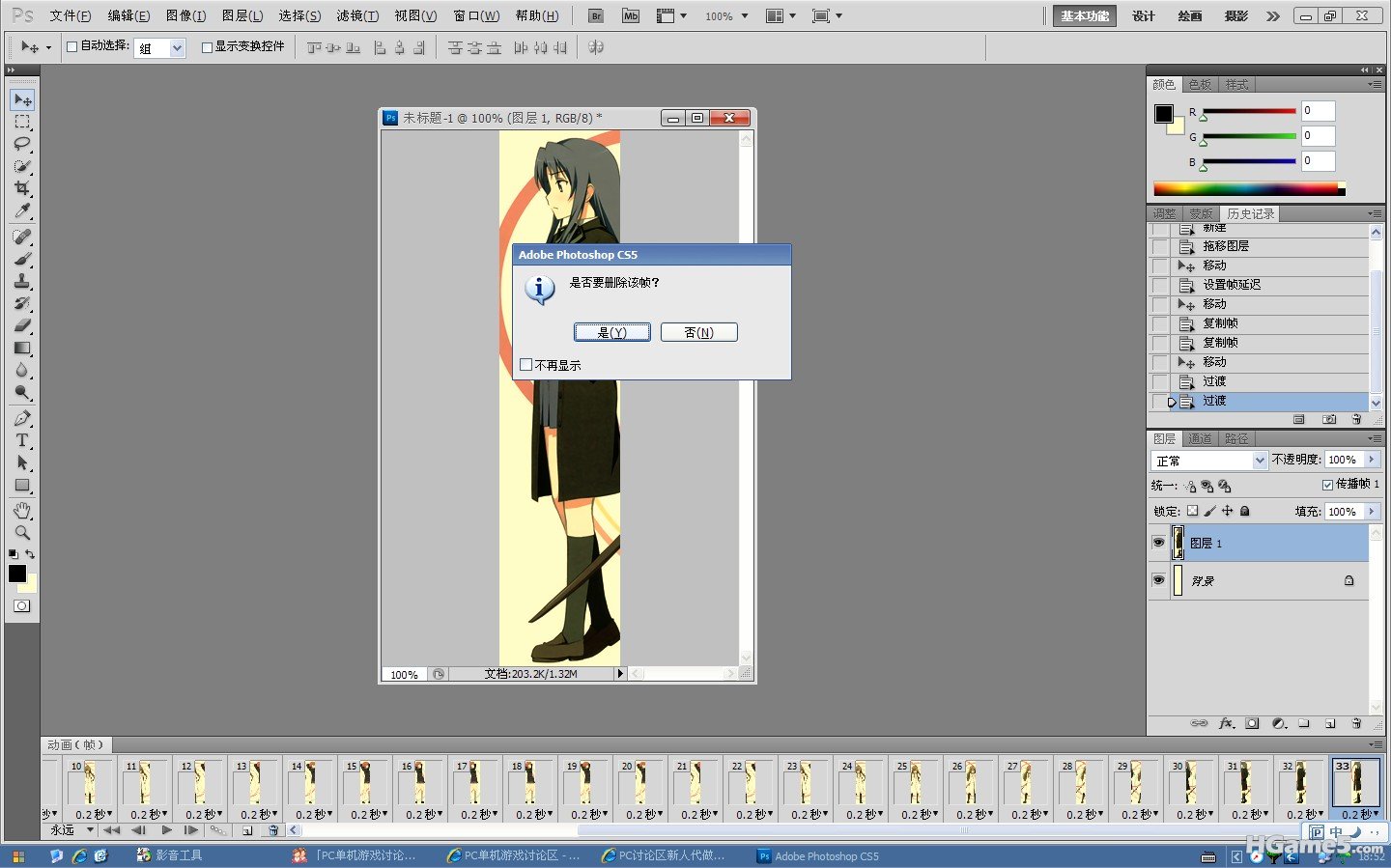Create a new layer in Layers panel
1391x868 pixels.
(x=1330, y=723)
